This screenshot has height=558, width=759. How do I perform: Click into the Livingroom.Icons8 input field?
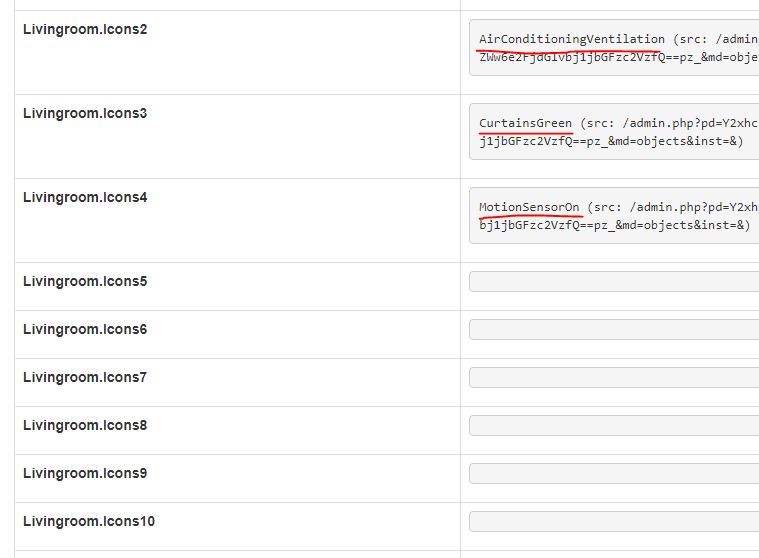614,426
